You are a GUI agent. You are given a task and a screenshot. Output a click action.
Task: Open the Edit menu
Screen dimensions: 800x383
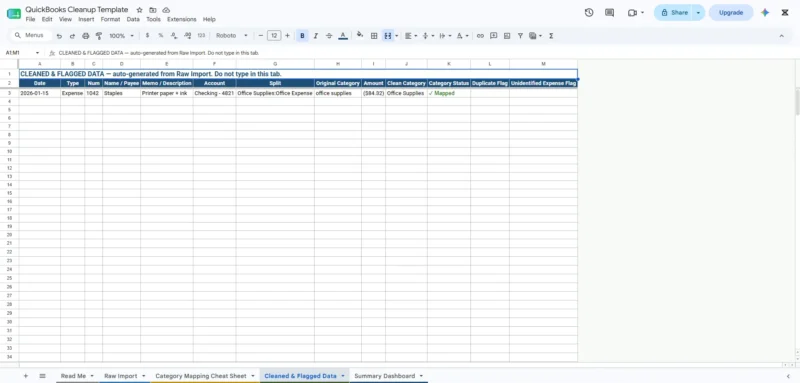click(x=47, y=19)
